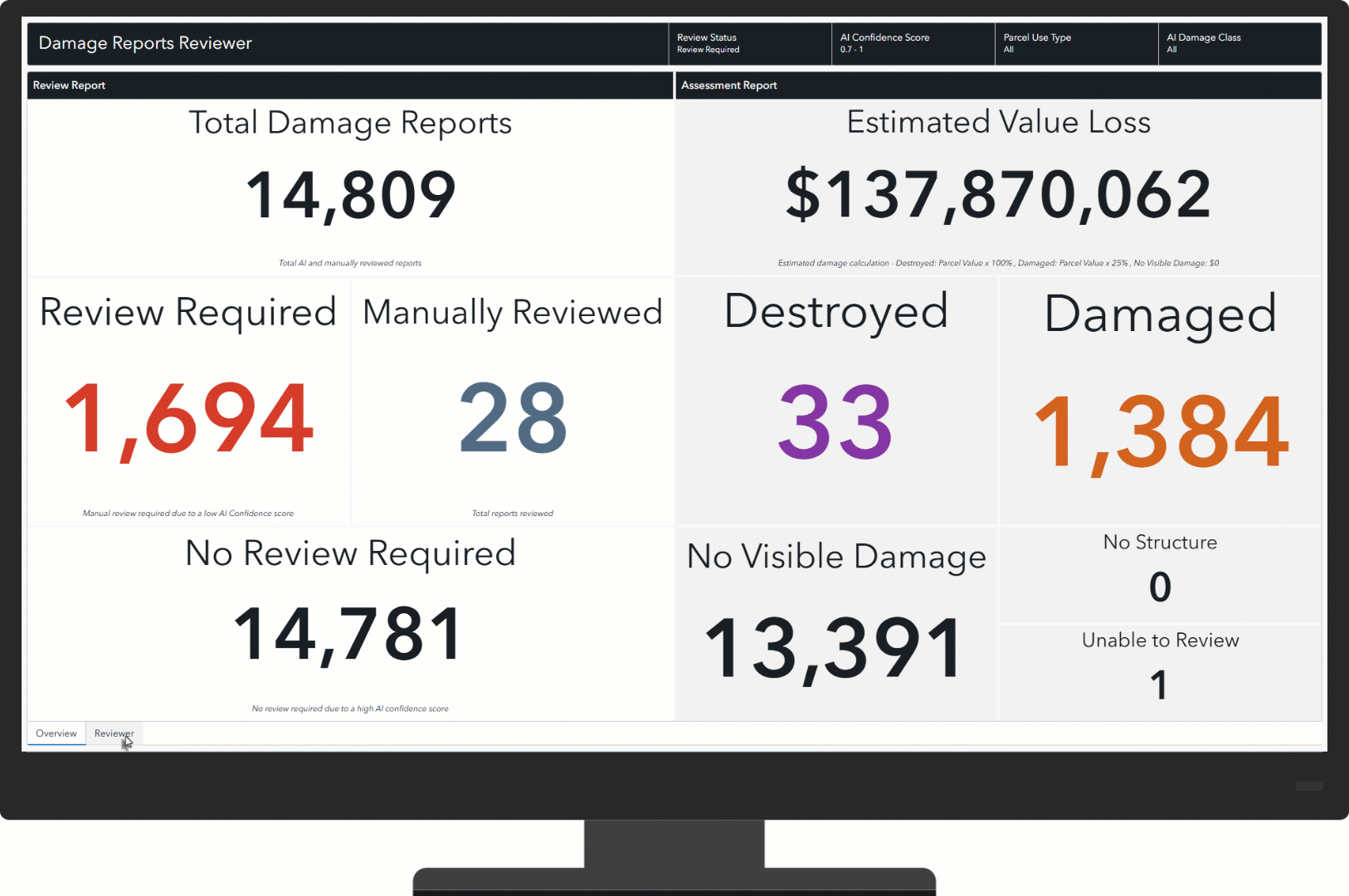Screen dimensions: 1349x896
Task: Open the AI Confidence Score filter
Action: pos(913,43)
